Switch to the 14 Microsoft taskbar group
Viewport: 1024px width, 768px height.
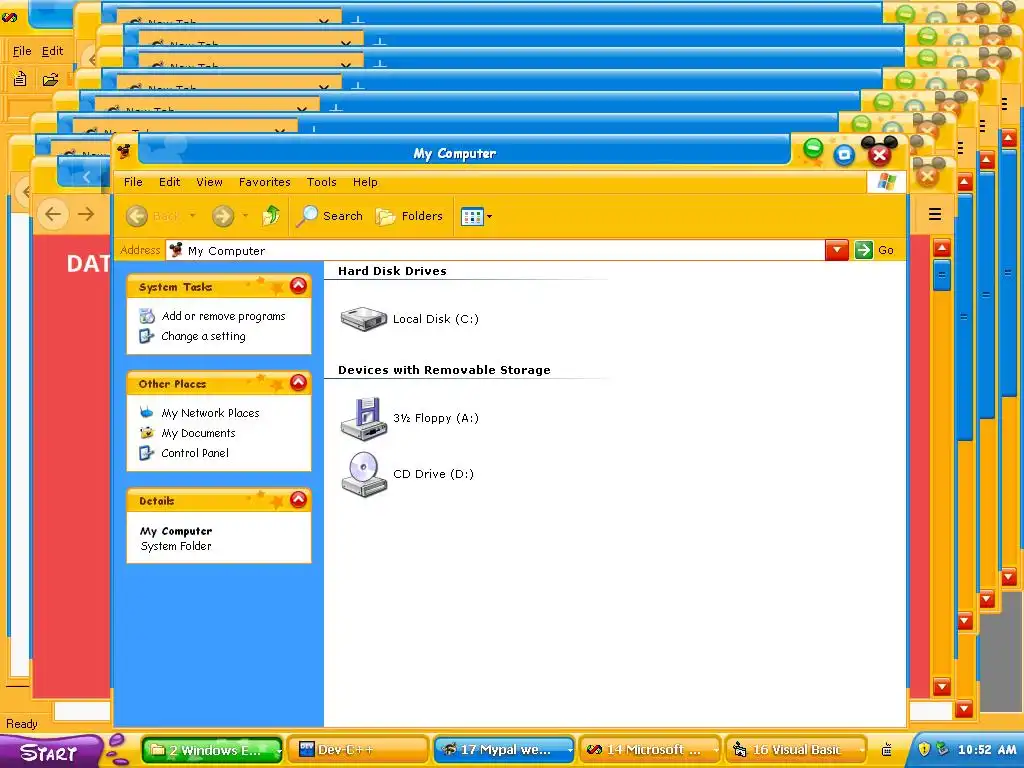(650, 750)
